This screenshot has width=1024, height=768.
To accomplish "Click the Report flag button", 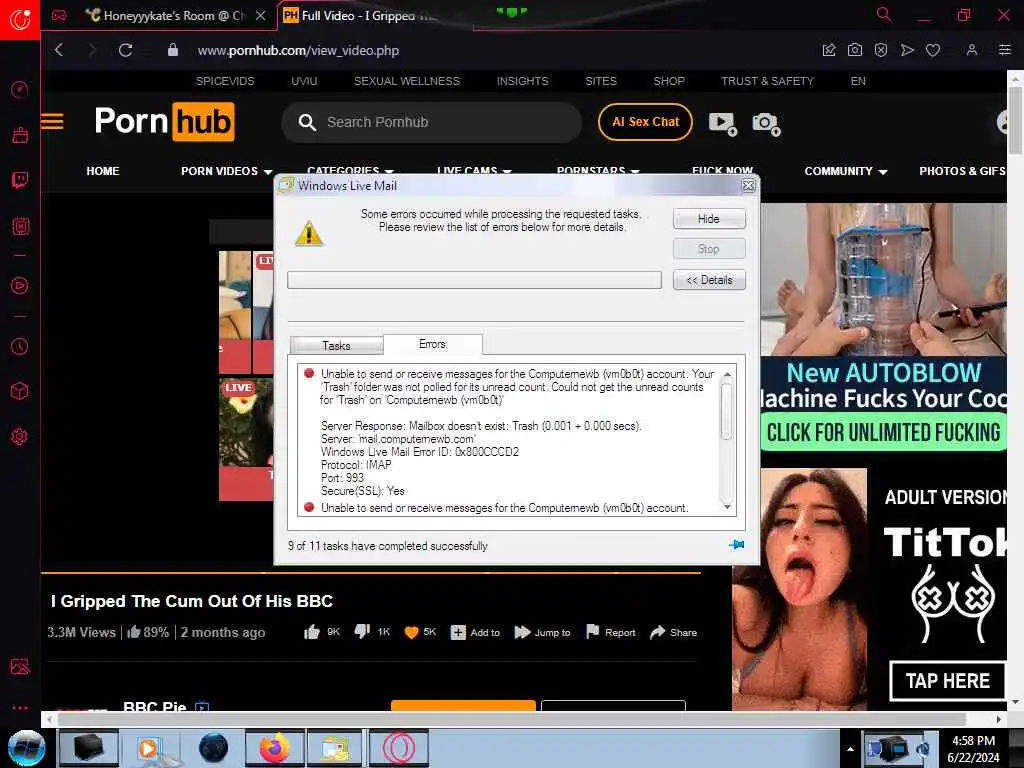I will [611, 632].
